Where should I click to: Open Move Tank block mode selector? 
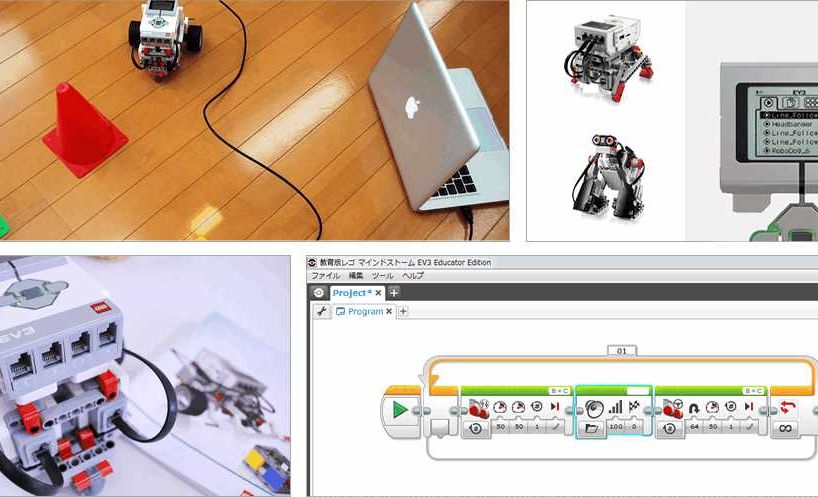(x=476, y=429)
